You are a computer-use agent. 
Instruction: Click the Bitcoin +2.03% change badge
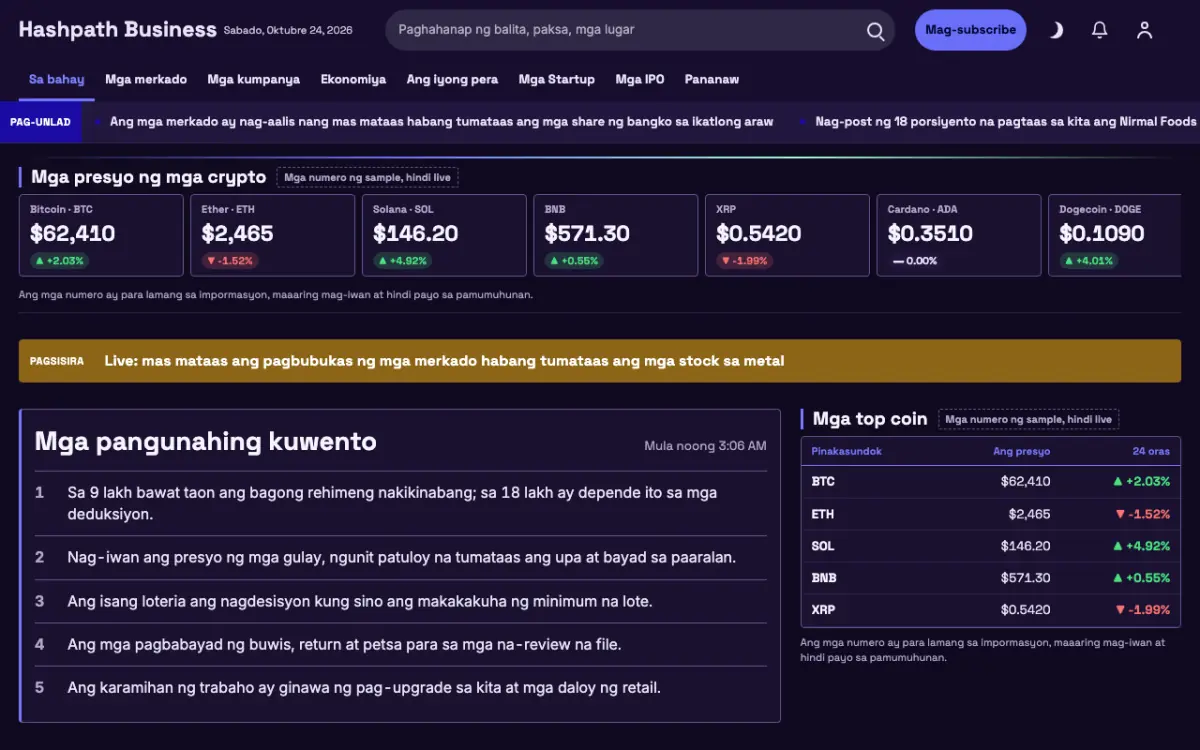59,261
